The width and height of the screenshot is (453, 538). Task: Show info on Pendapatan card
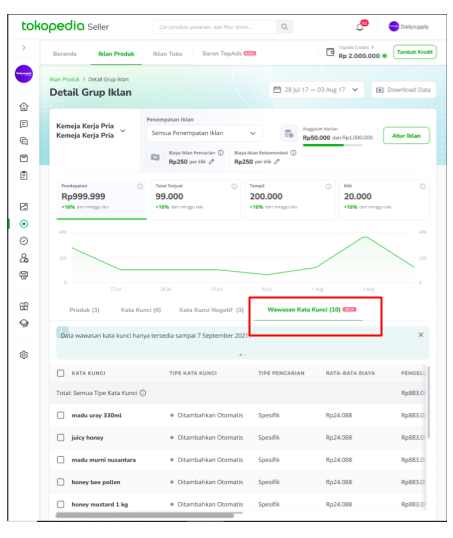pos(140,186)
